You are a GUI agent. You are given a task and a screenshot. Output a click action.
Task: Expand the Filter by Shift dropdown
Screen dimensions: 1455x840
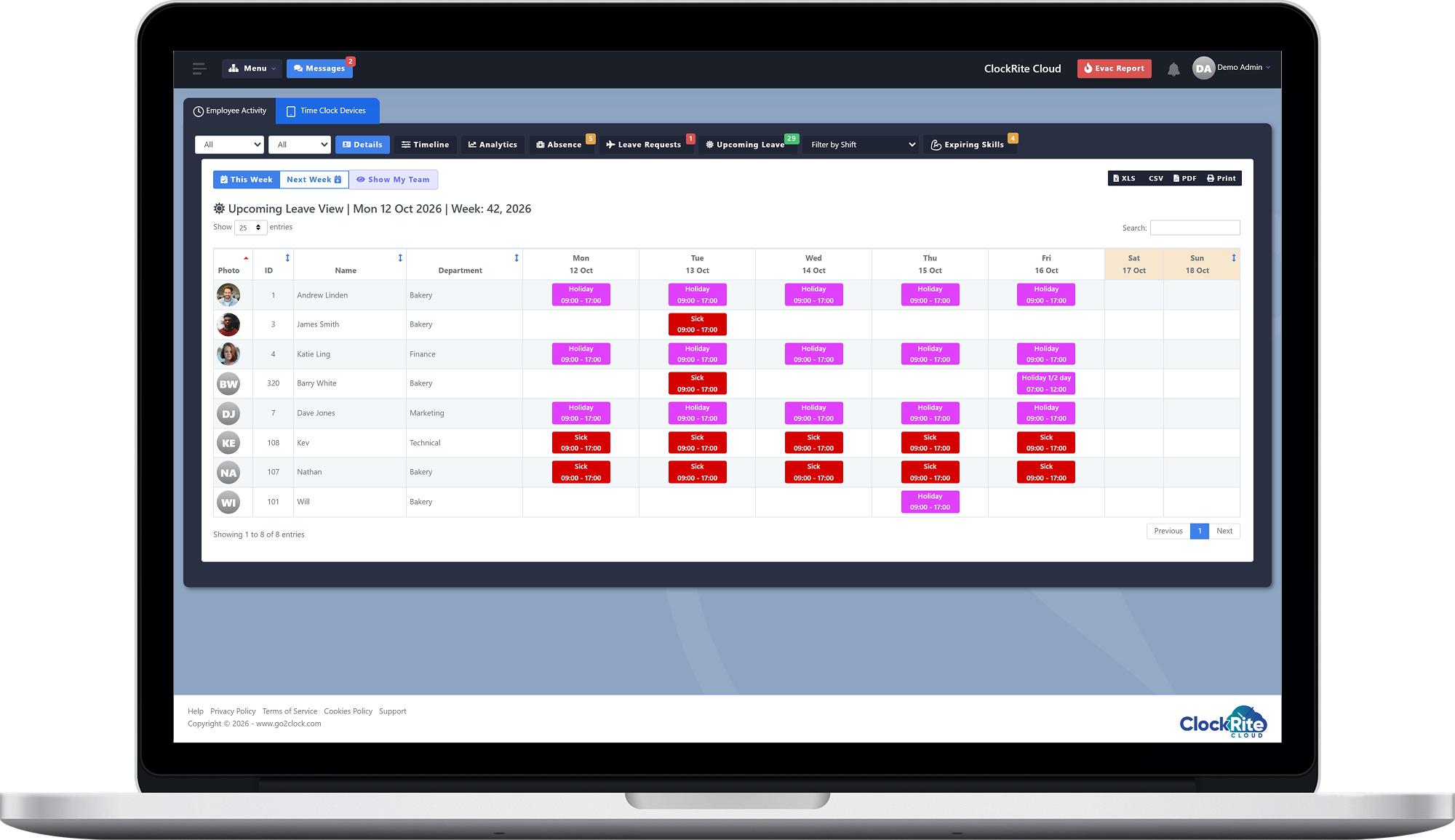[x=862, y=145]
